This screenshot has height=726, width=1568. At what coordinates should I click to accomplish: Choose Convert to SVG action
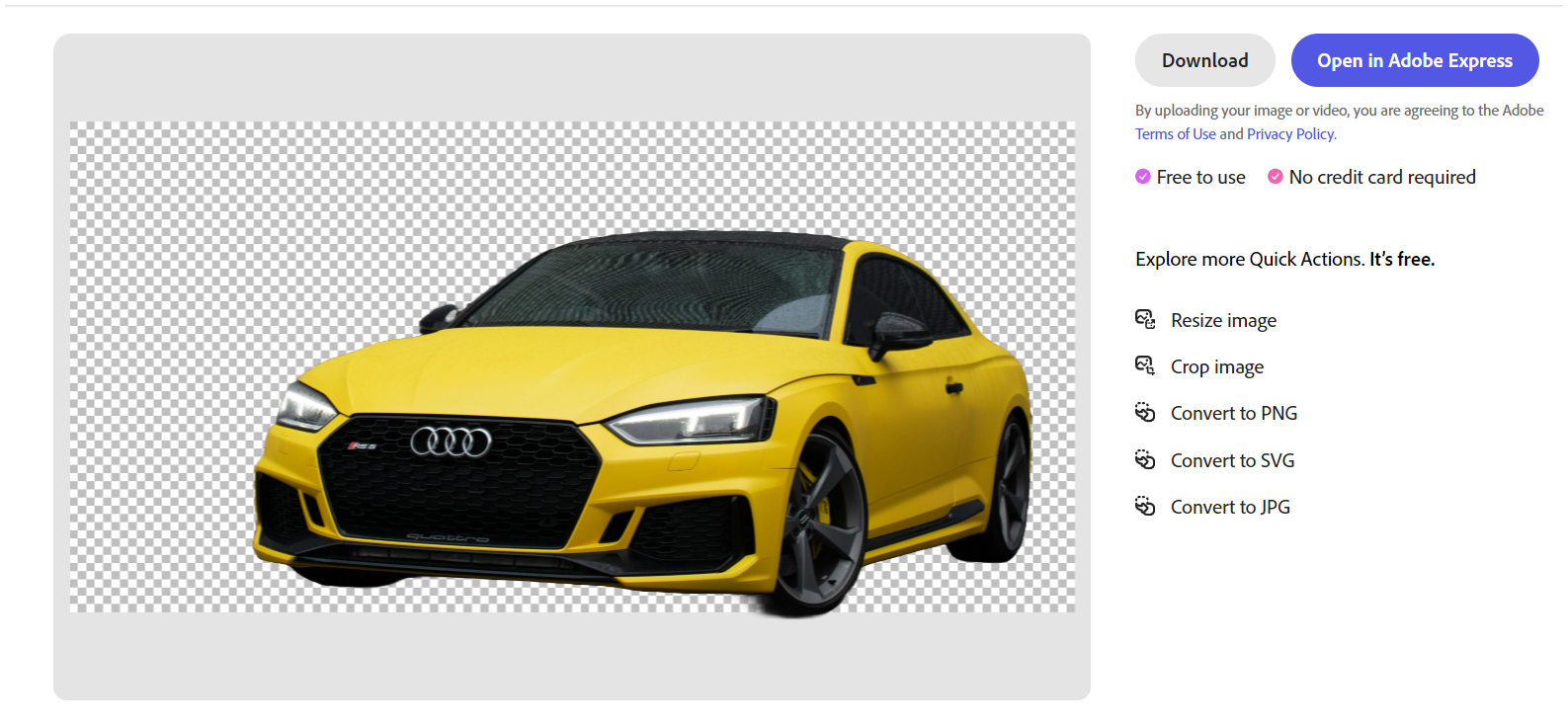click(x=1232, y=460)
